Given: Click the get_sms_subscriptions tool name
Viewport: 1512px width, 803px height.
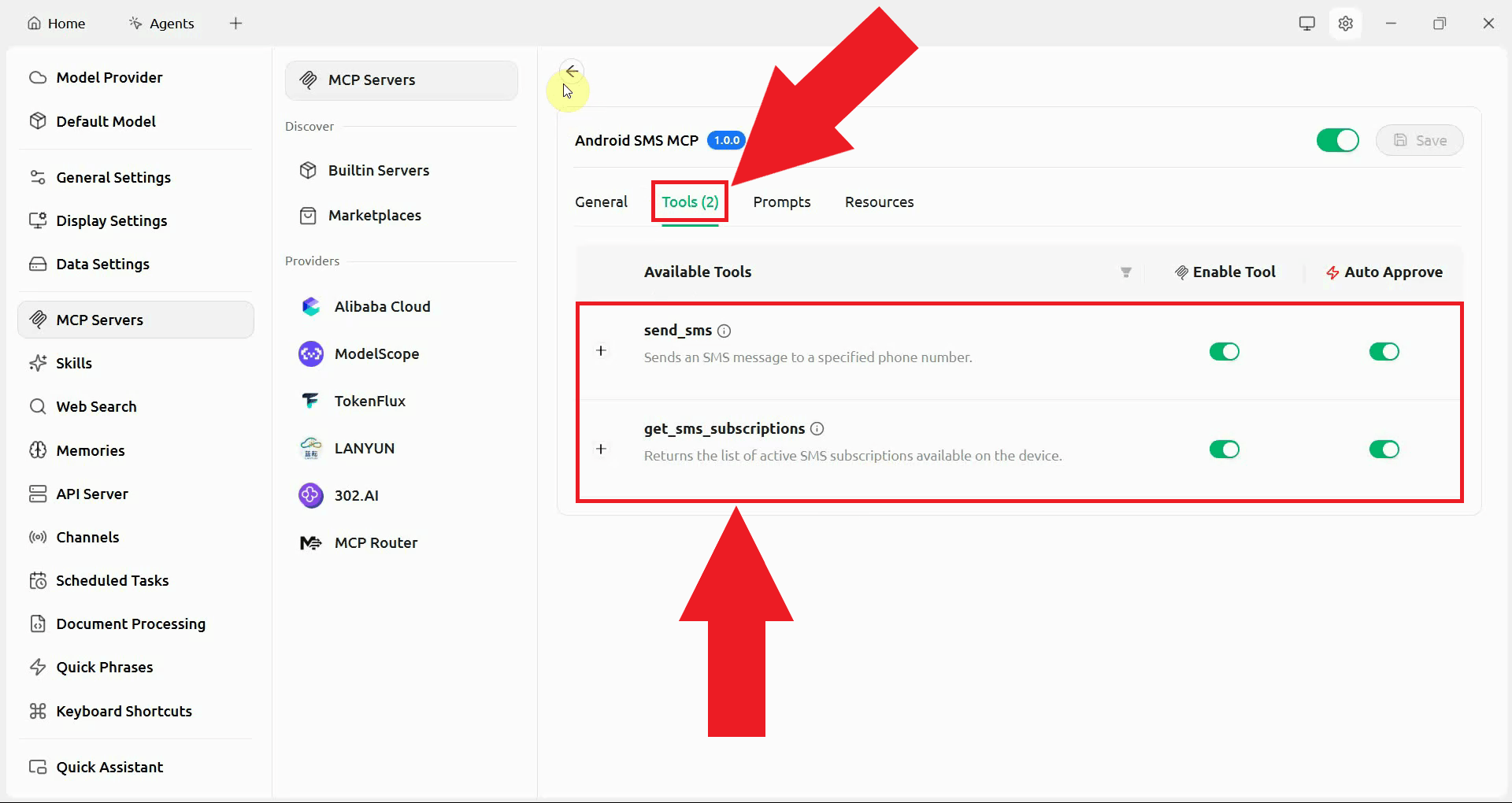Looking at the screenshot, I should coord(724,428).
